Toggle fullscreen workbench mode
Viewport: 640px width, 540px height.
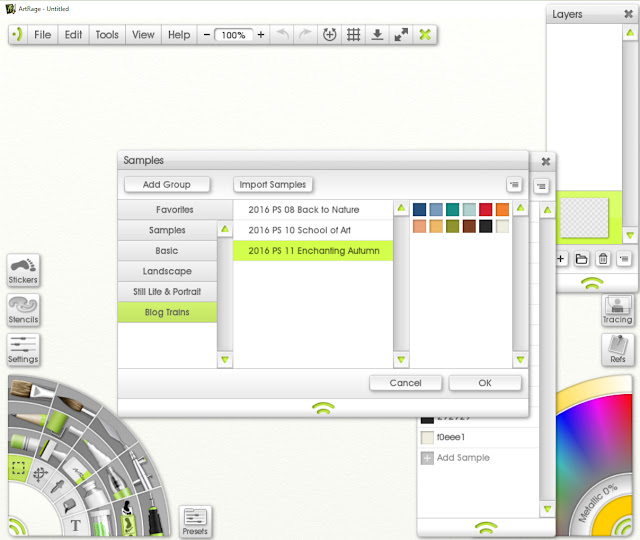pyautogui.click(x=401, y=35)
